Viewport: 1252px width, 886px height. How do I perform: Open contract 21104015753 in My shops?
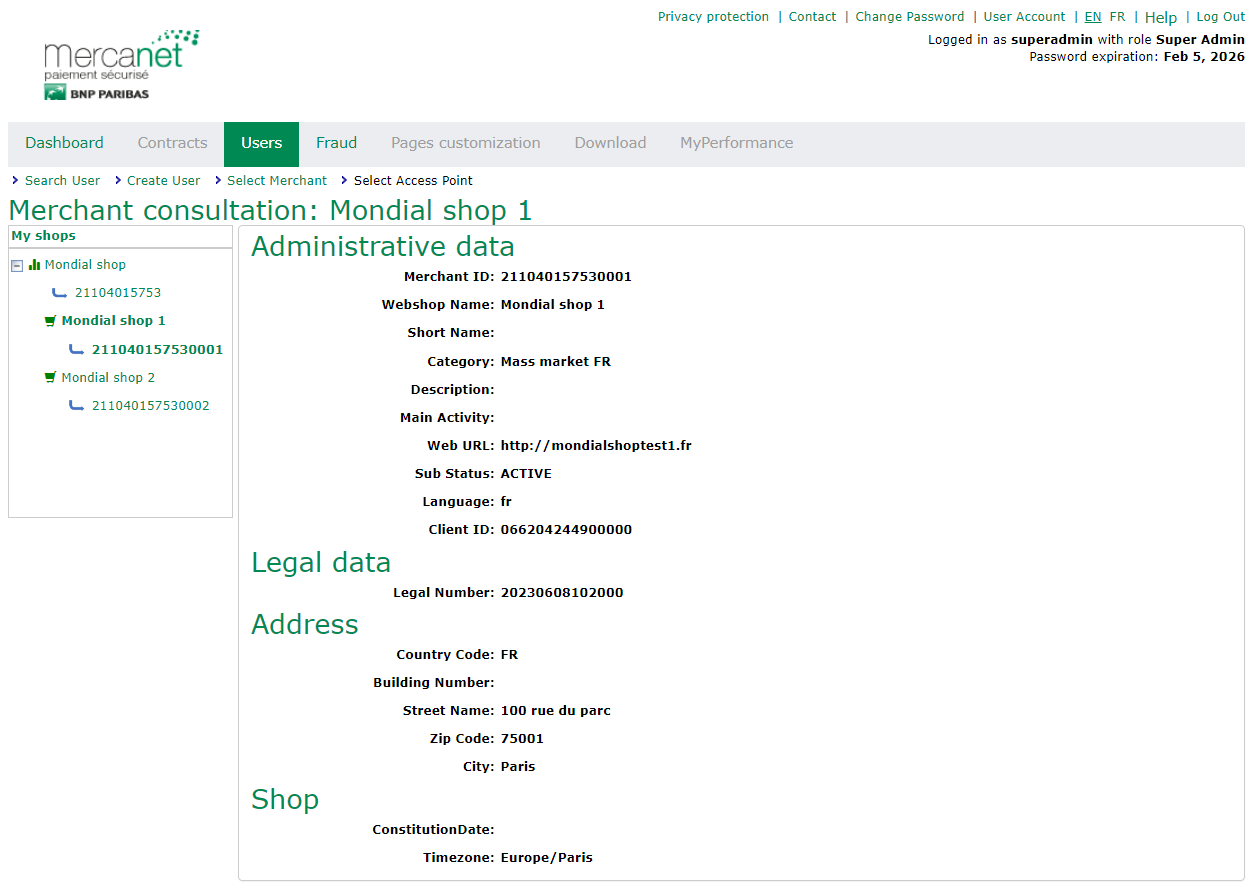[118, 293]
